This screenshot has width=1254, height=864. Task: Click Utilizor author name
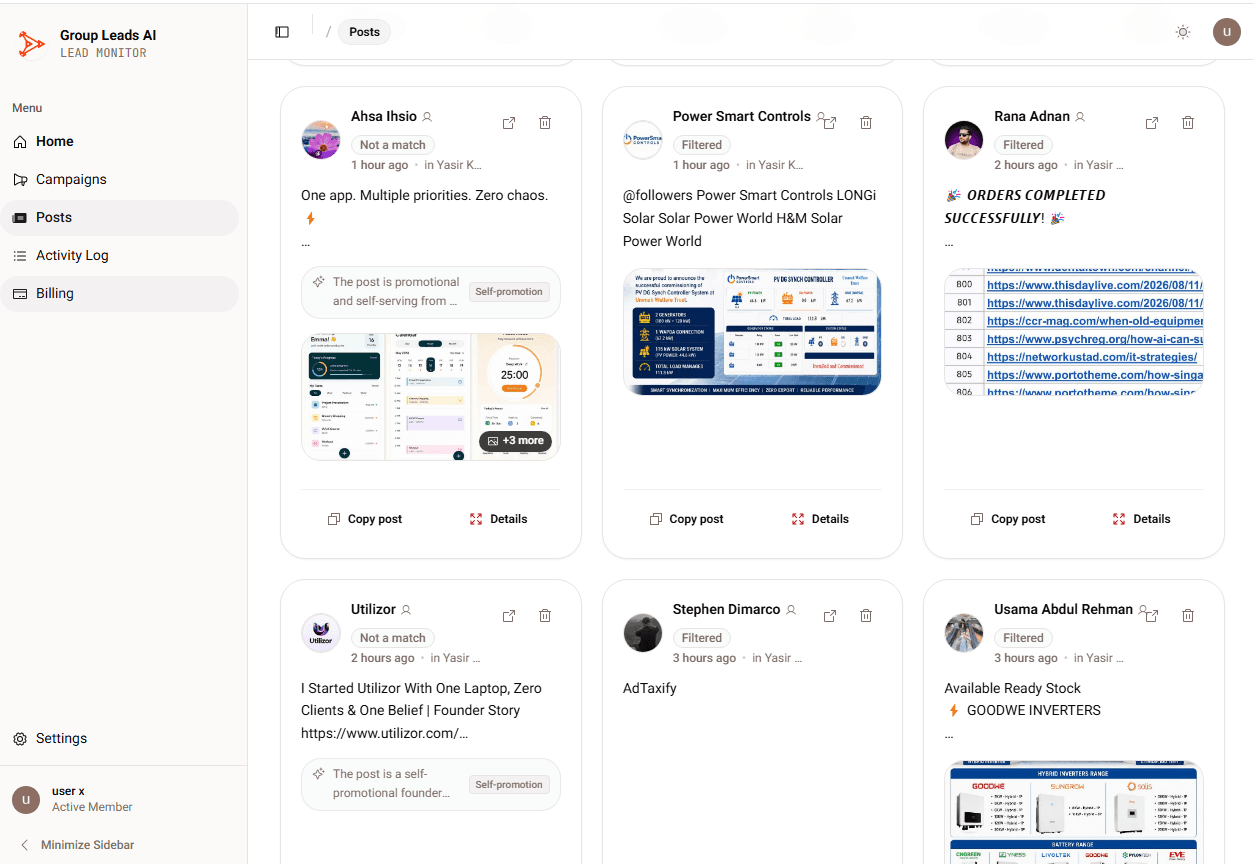374,610
